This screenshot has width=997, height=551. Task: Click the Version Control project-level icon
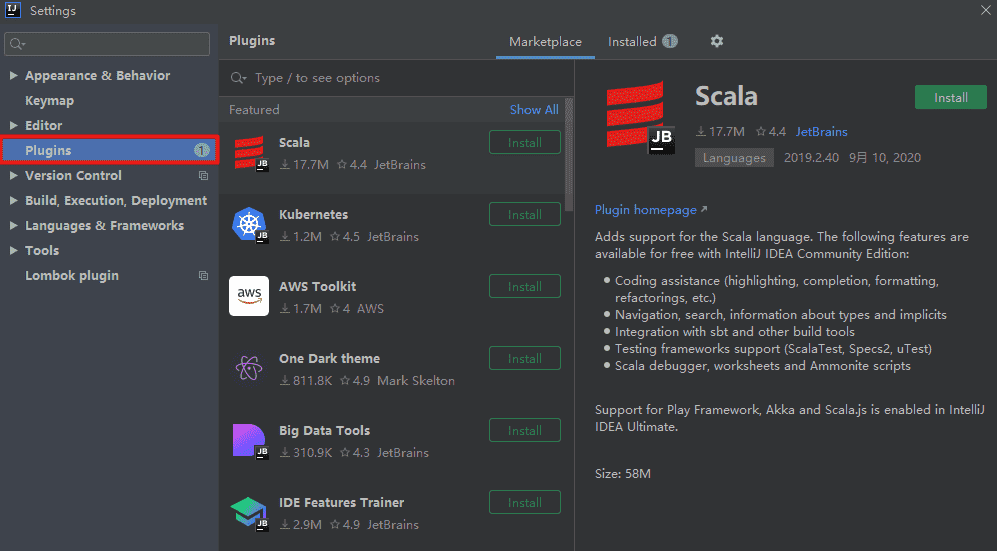[203, 175]
